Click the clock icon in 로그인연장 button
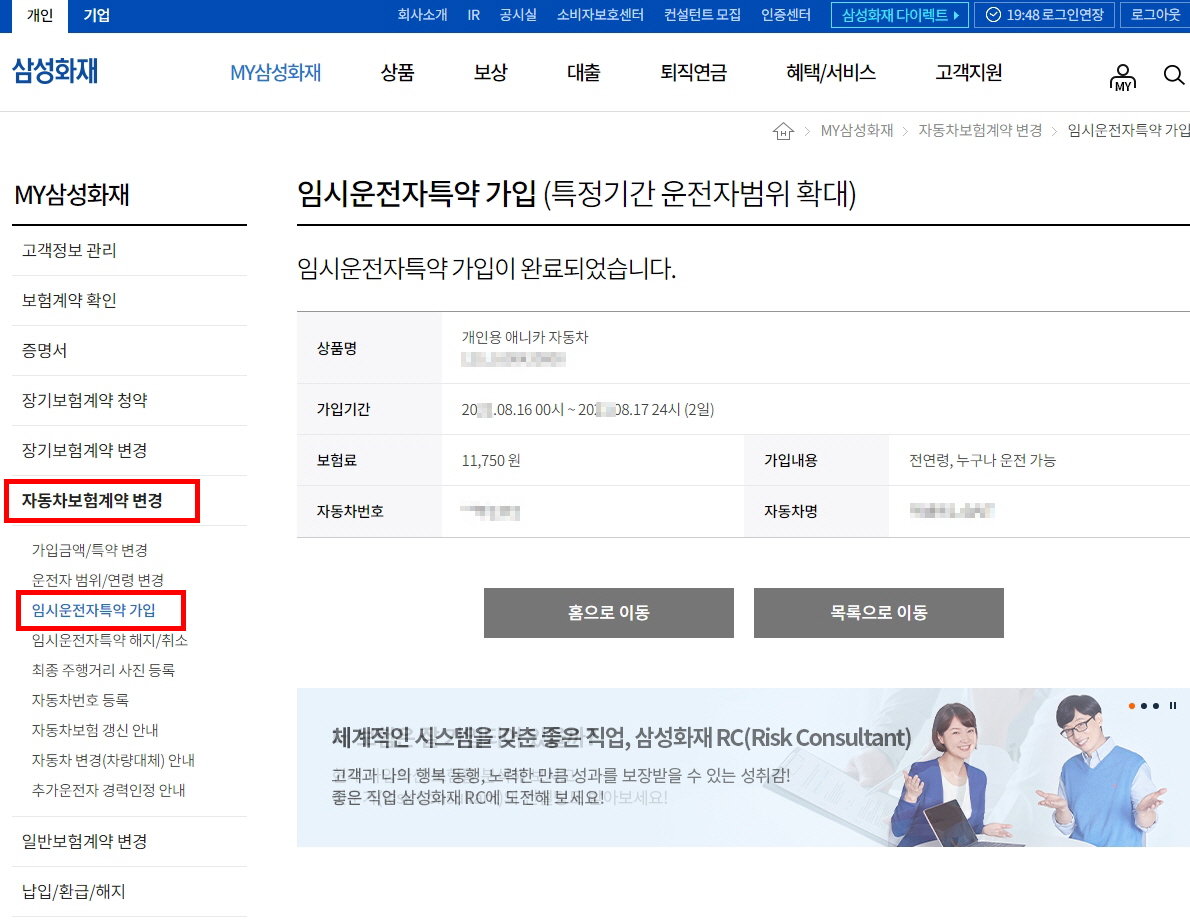1190x920 pixels. pyautogui.click(x=993, y=15)
